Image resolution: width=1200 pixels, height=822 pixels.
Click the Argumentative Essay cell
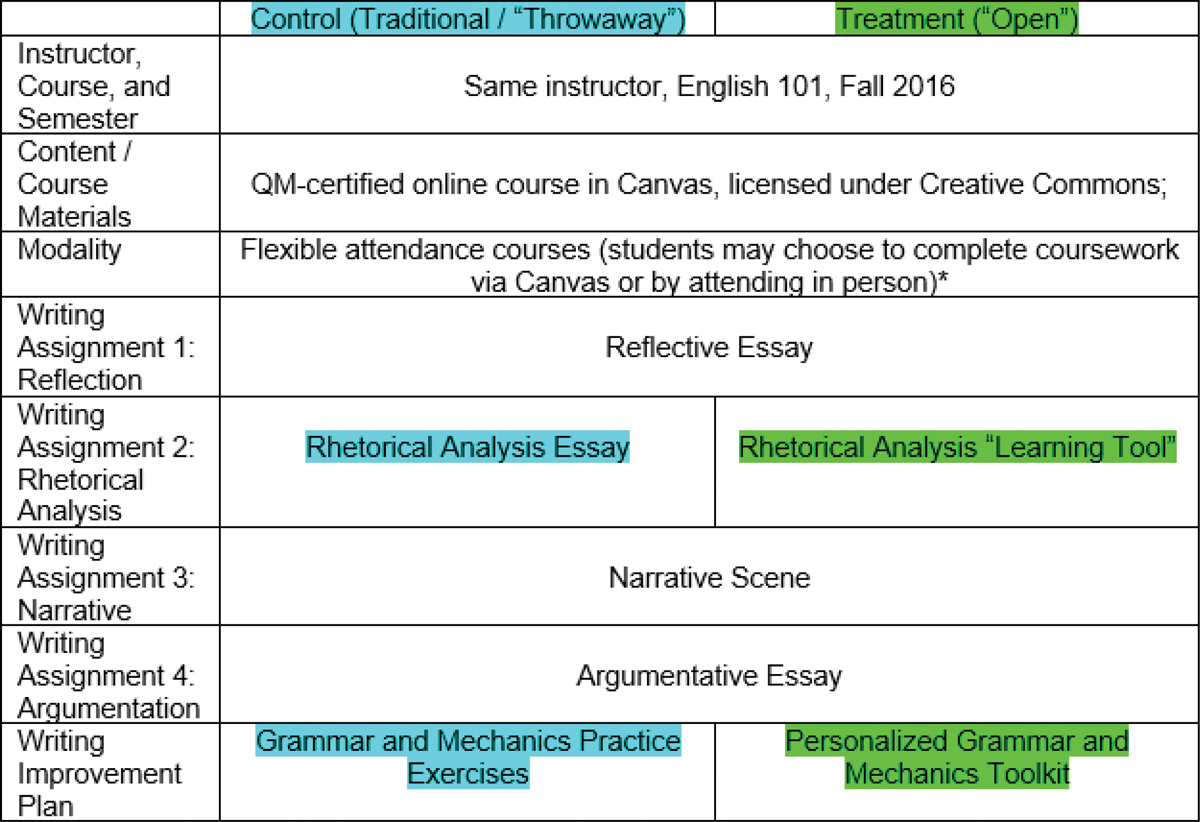coord(709,676)
